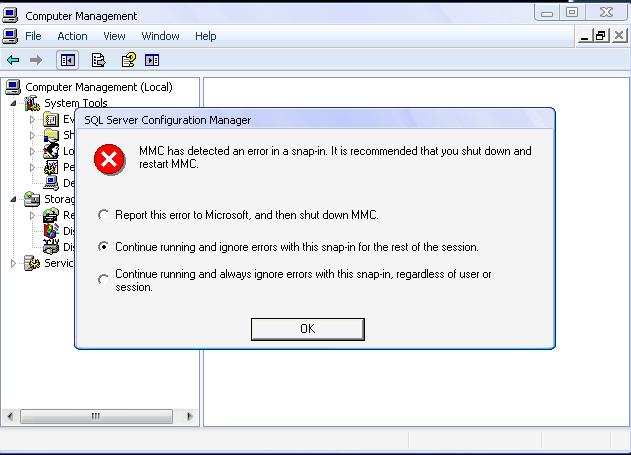
Task: Expand the Services and Applications node arrow
Action: tap(13, 264)
